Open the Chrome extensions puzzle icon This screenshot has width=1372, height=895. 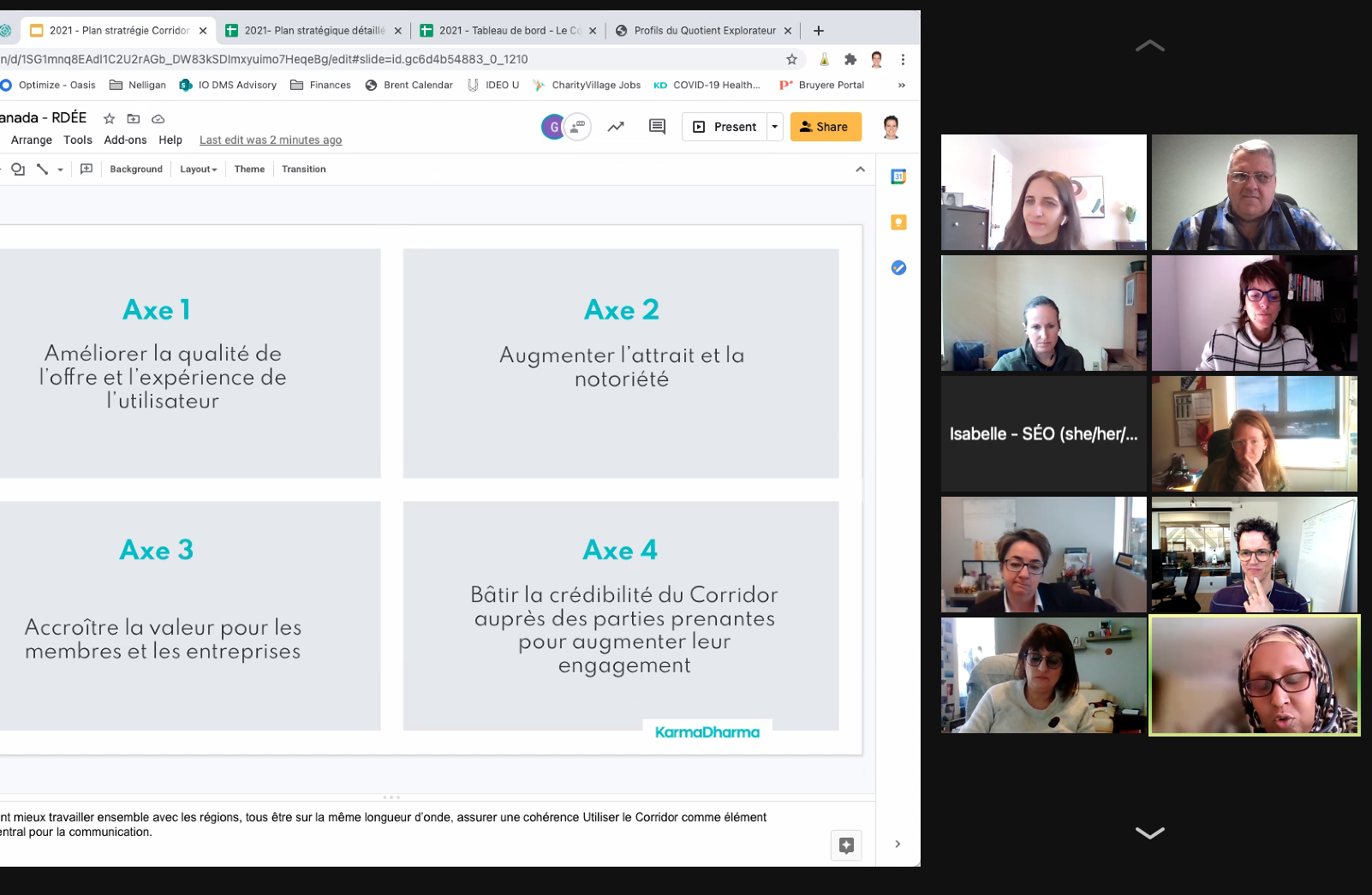click(850, 59)
